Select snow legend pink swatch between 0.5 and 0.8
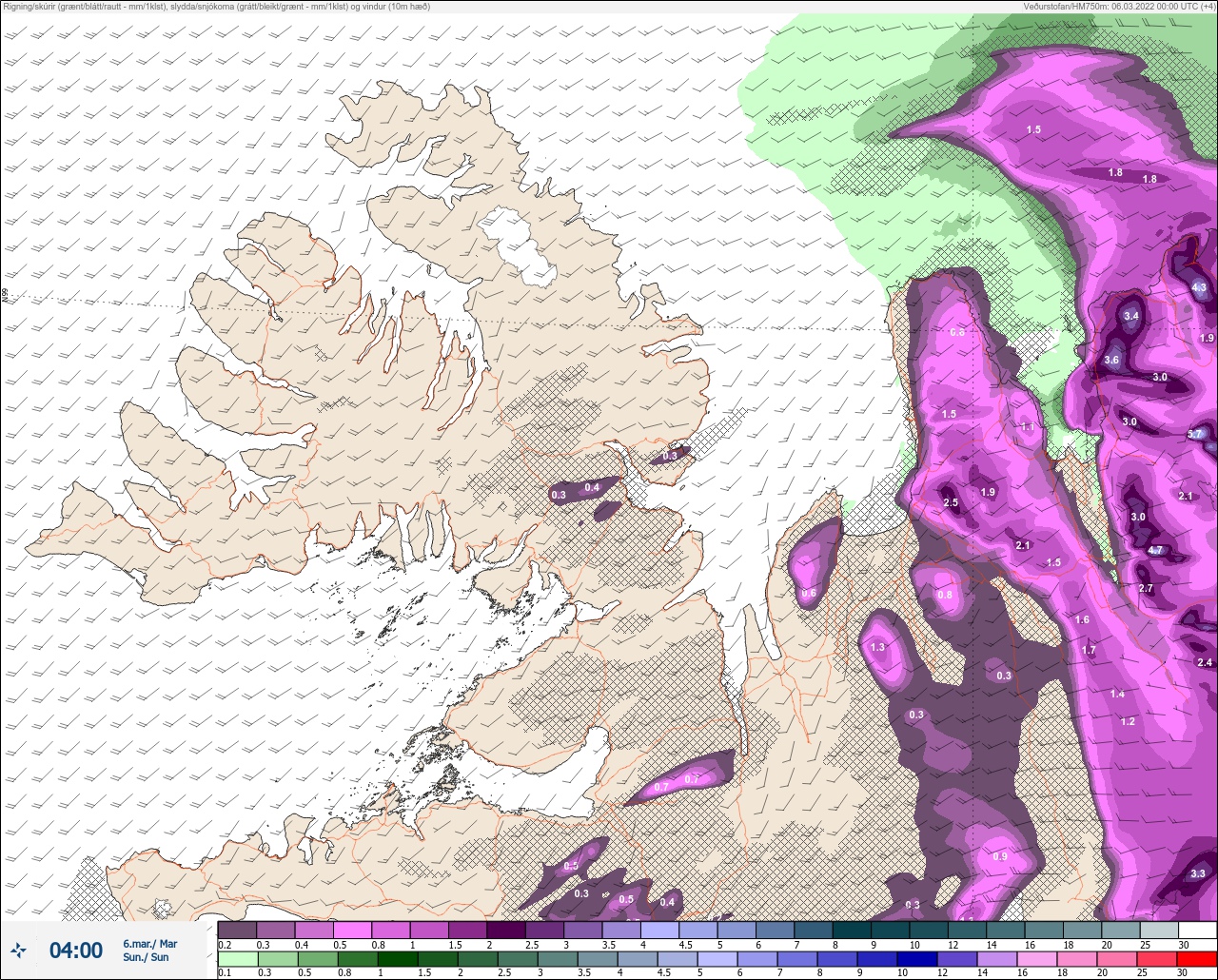This screenshot has height=980, width=1218. [x=352, y=930]
